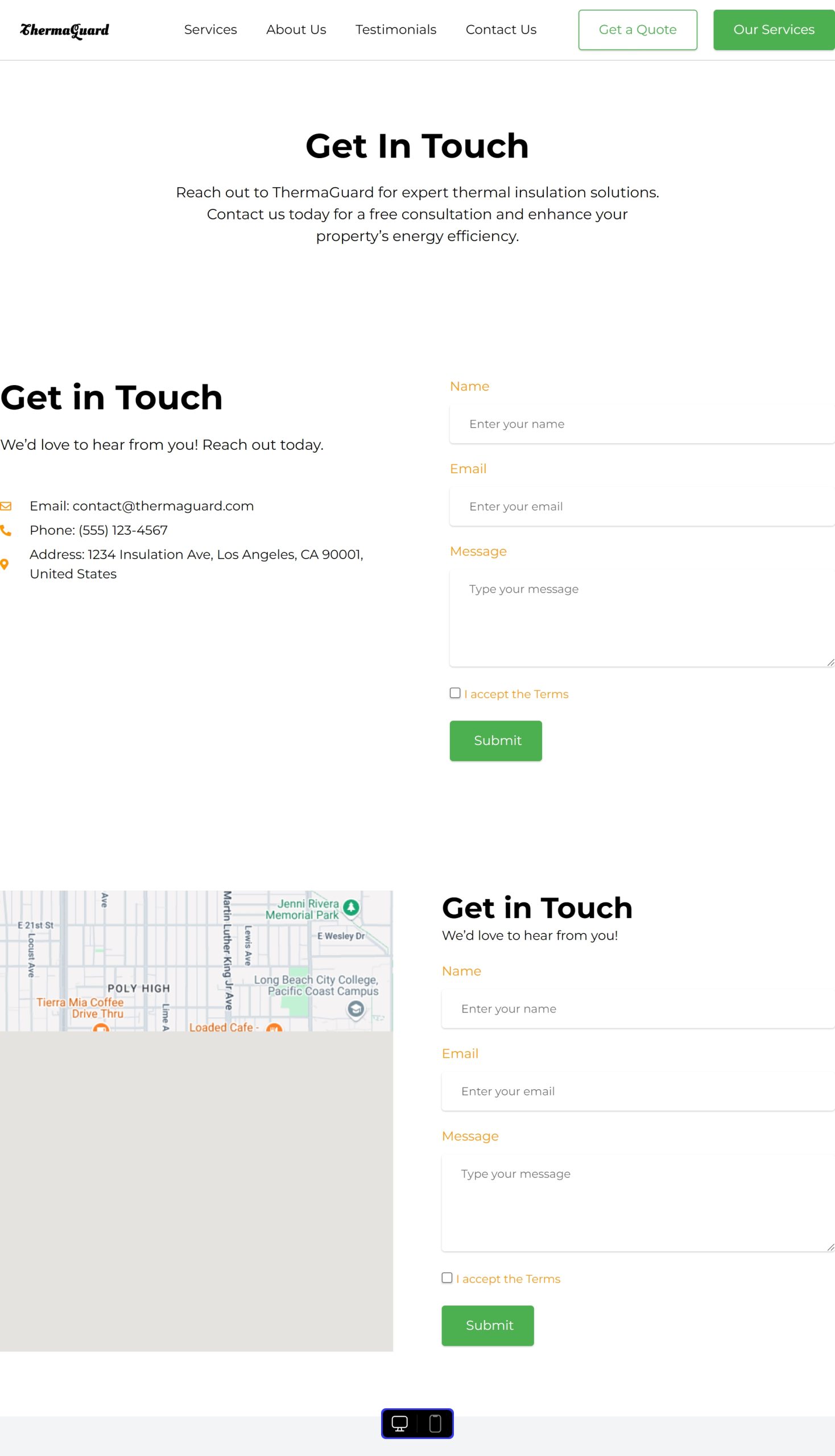Viewport: 835px width, 1456px height.
Task: Submit the first contact form
Action: tap(495, 741)
